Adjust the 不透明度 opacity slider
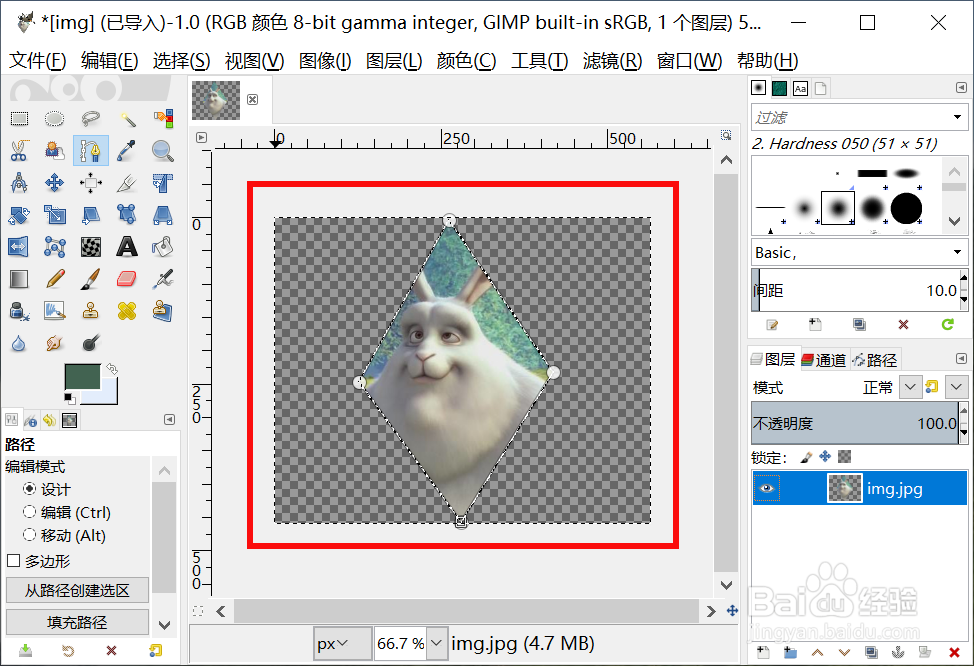The width and height of the screenshot is (974, 666). click(855, 423)
